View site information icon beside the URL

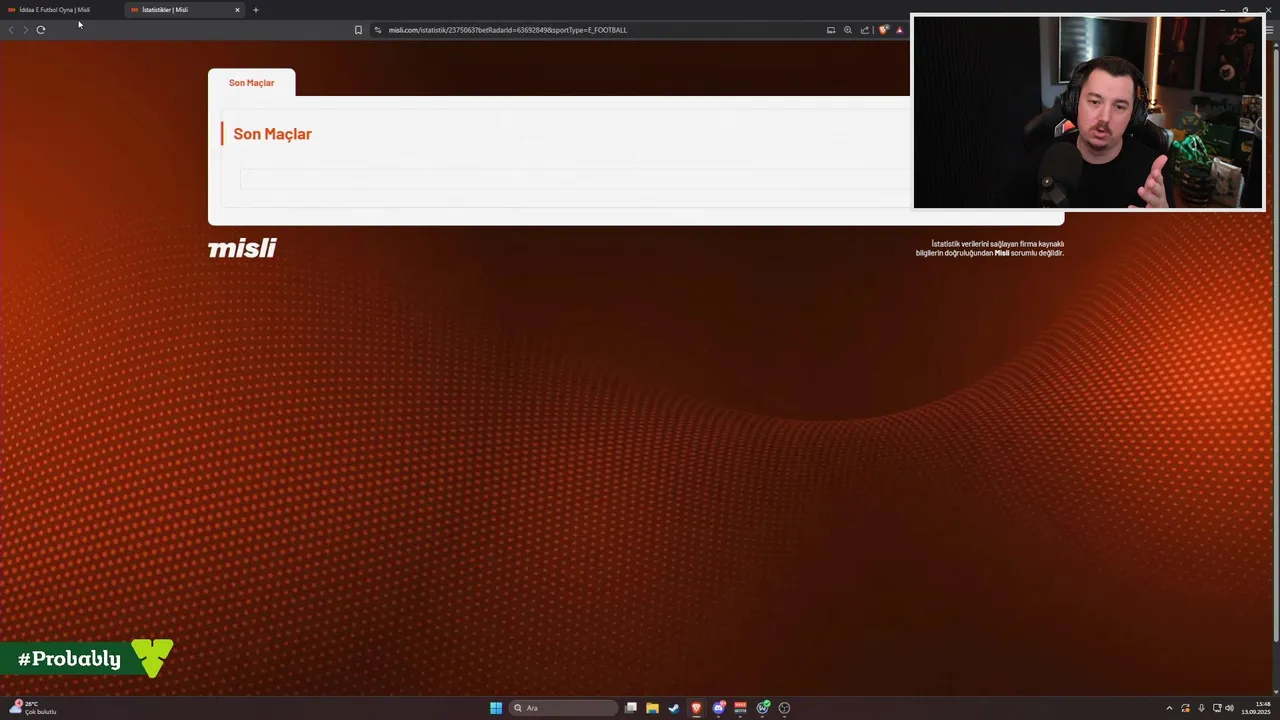pos(378,30)
